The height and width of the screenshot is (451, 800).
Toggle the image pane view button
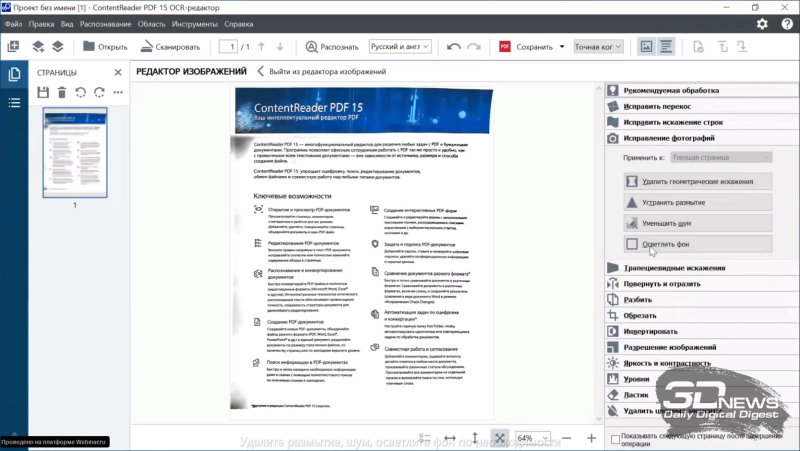pos(646,46)
